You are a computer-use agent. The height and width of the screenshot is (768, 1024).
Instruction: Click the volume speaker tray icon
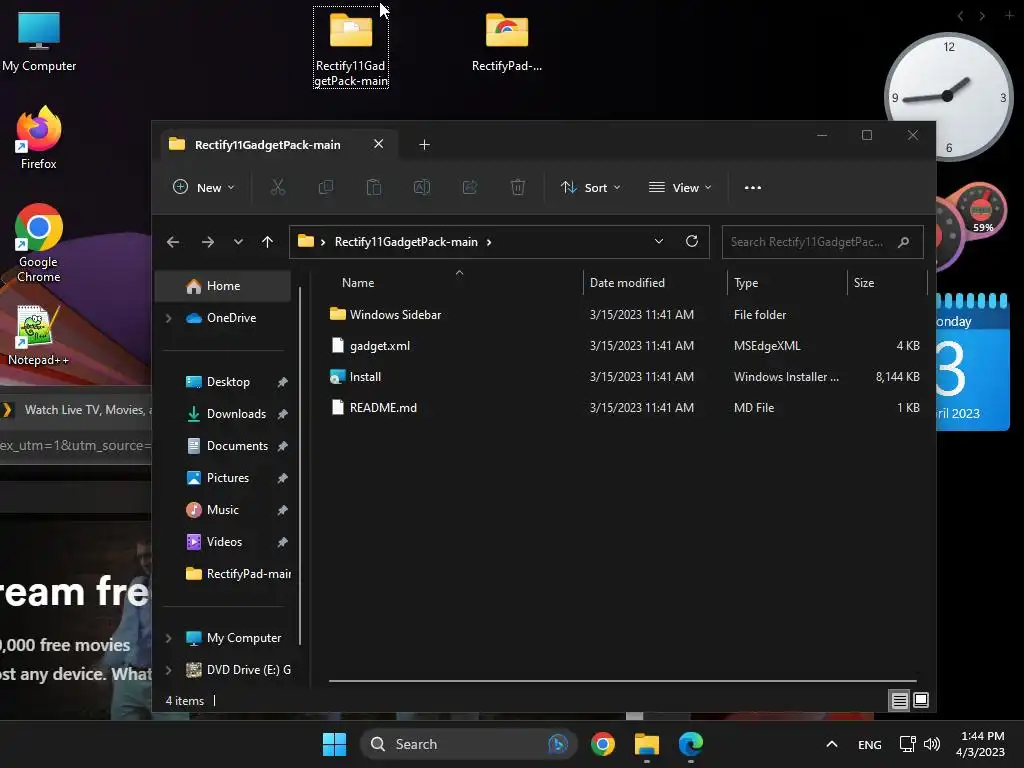[x=932, y=744]
